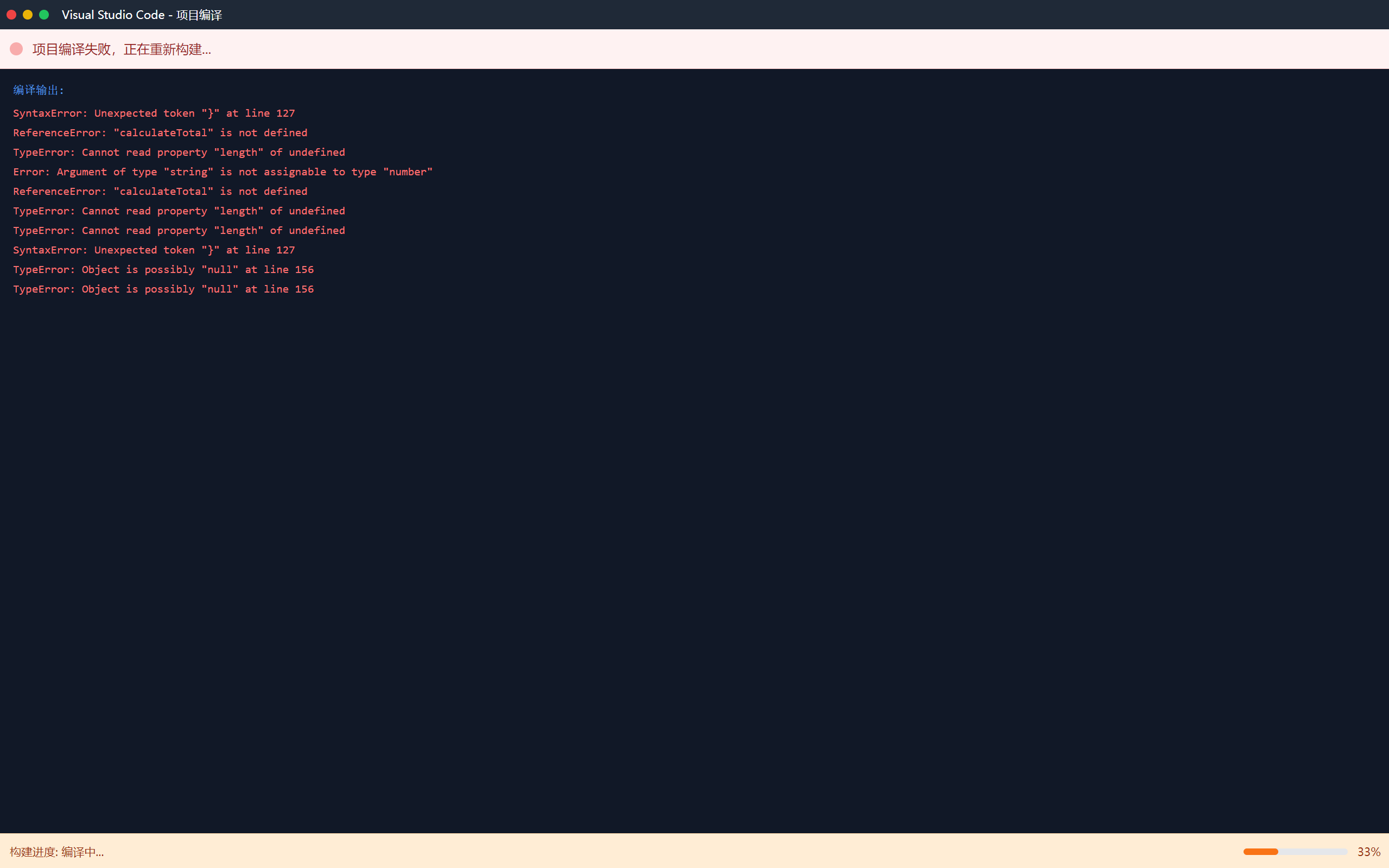Viewport: 1389px width, 868px height.
Task: Select the second TypeError length undefined line
Action: [x=179, y=211]
